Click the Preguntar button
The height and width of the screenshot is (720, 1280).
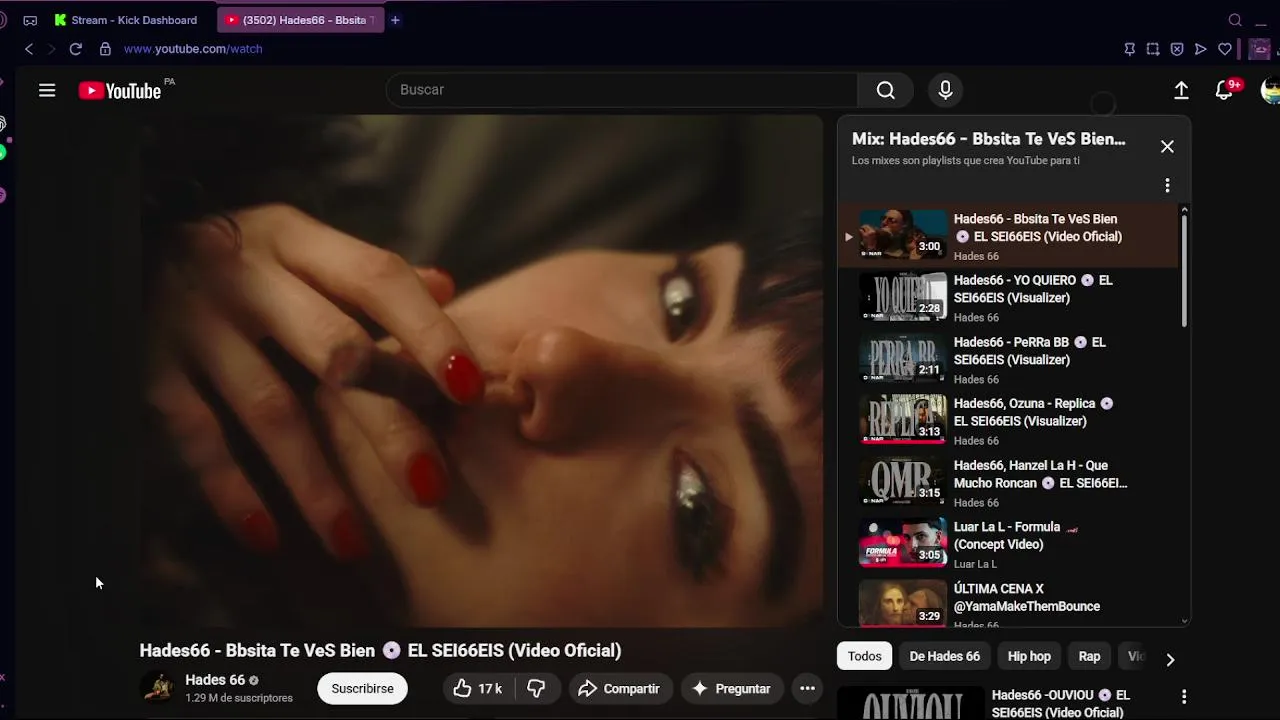pos(731,688)
